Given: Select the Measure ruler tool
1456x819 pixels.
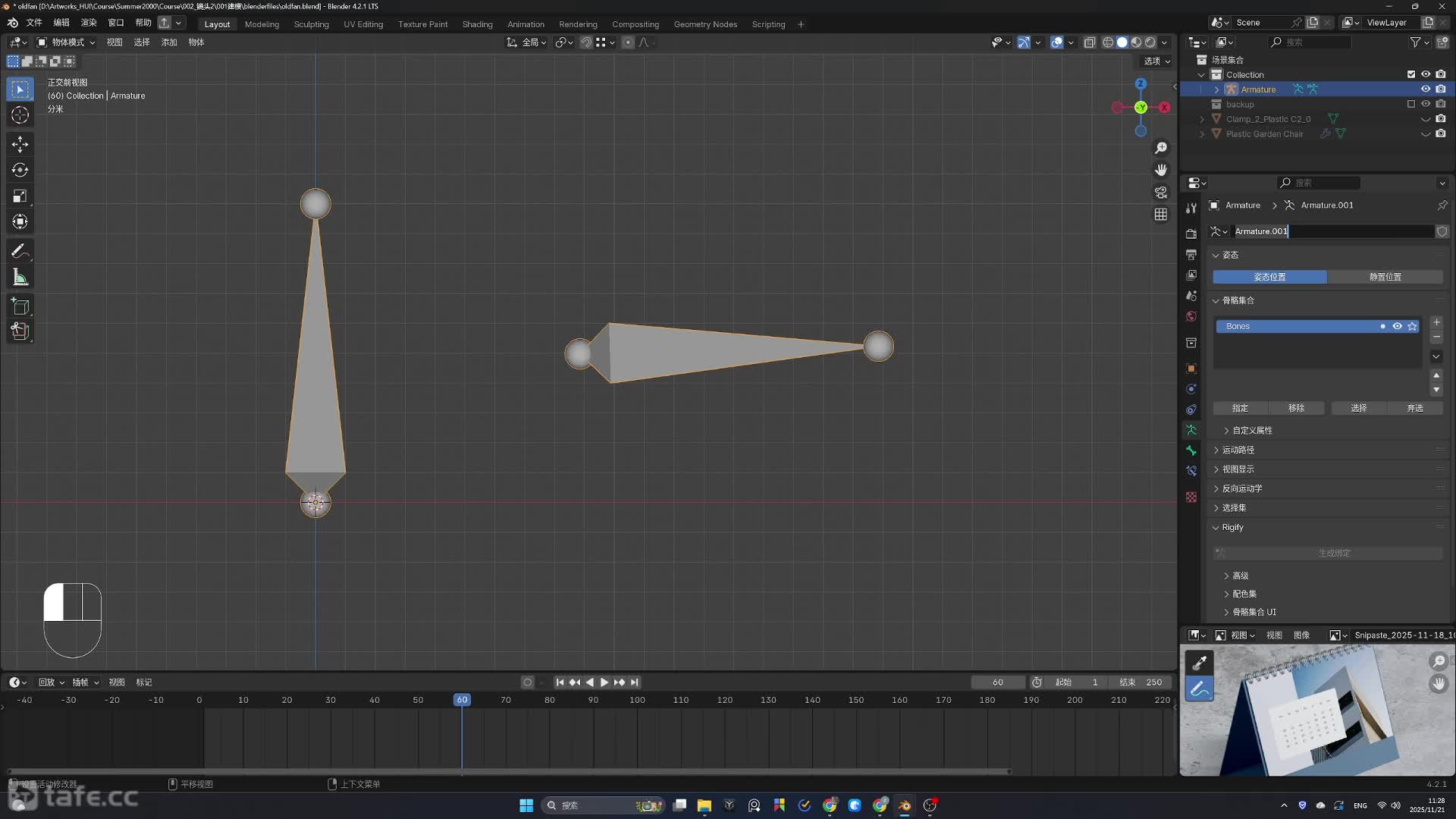Looking at the screenshot, I should click(20, 278).
